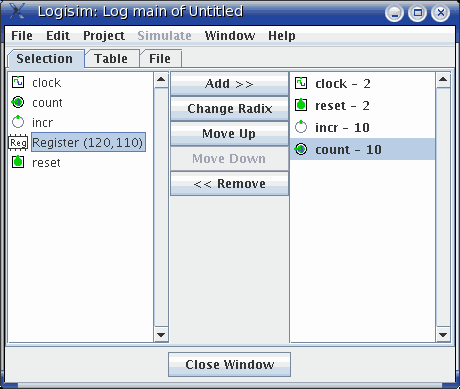Select 'incr - 10' in the selected list
The image size is (460, 389).
[x=362, y=127]
